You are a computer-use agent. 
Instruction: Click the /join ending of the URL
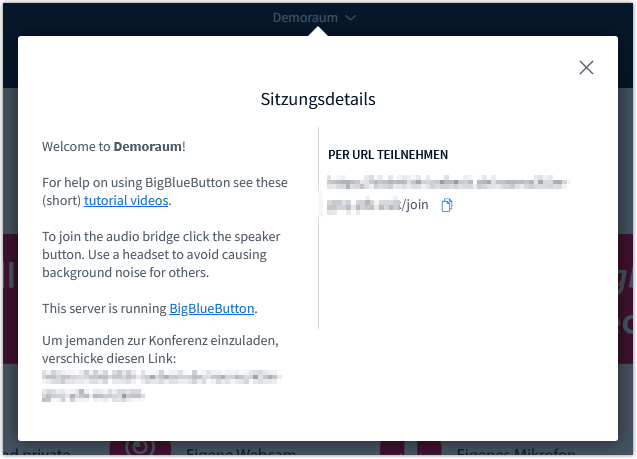(416, 205)
